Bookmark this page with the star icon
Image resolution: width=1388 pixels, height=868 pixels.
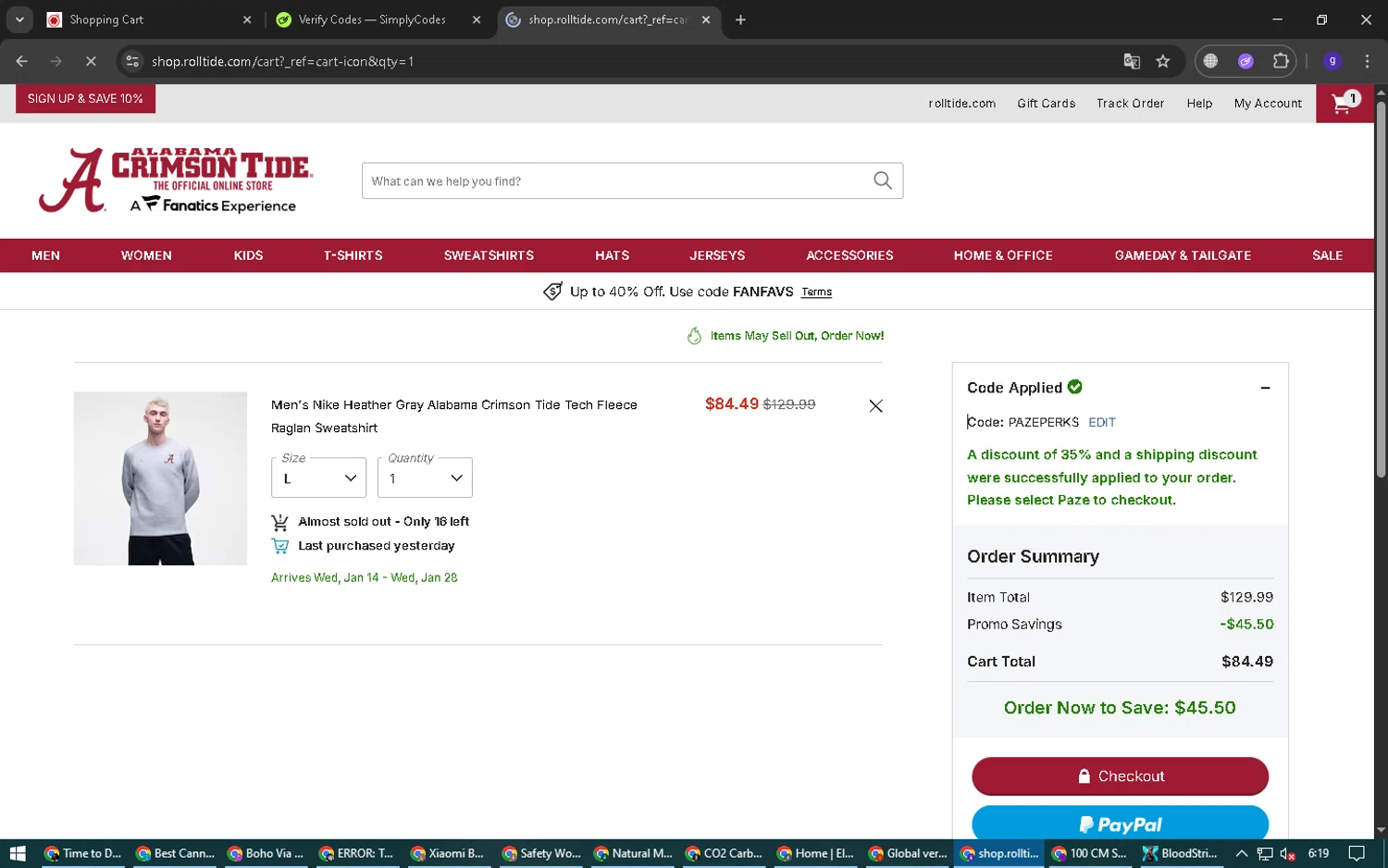(1163, 61)
